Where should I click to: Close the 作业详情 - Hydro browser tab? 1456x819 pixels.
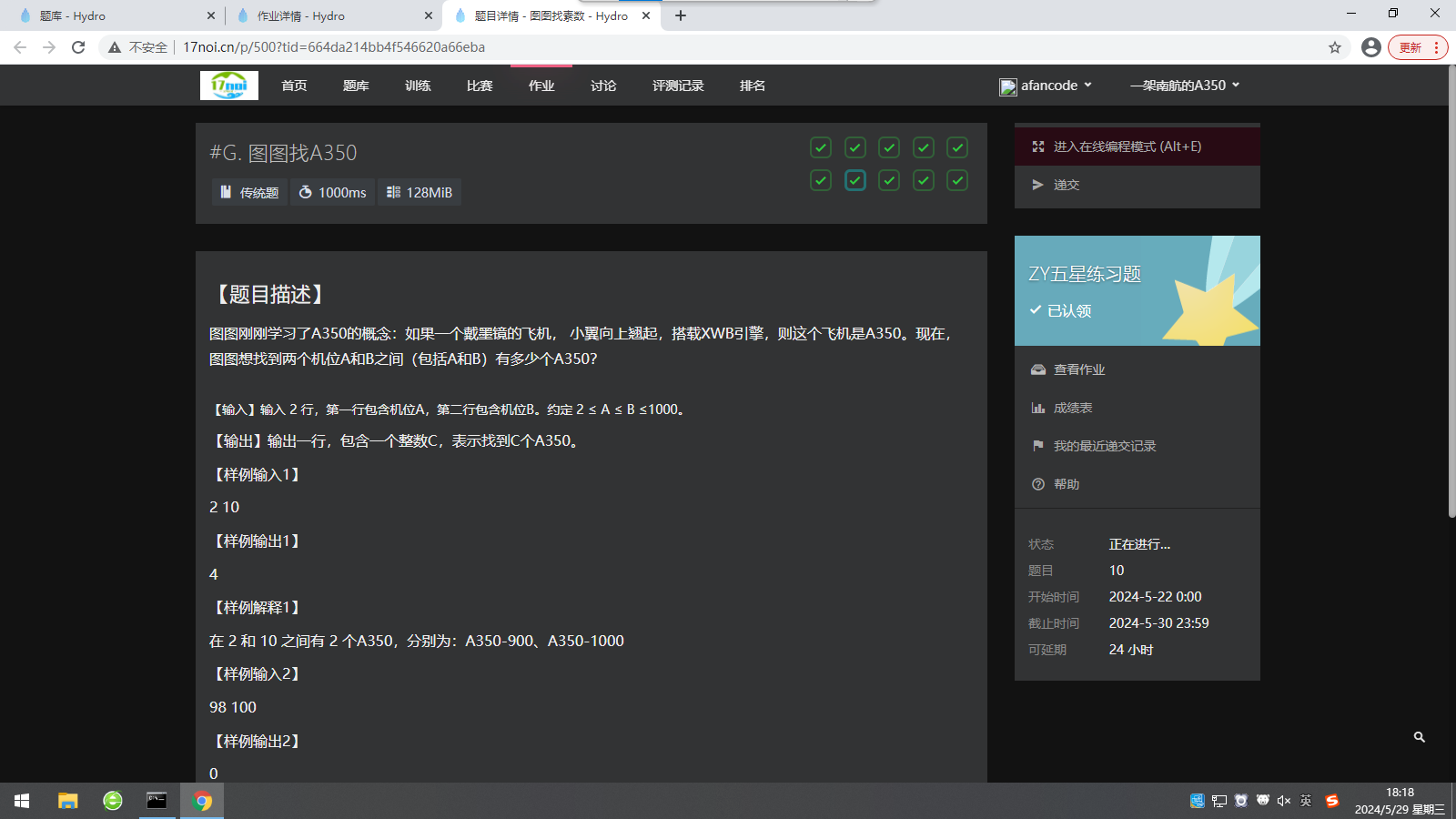pyautogui.click(x=429, y=15)
